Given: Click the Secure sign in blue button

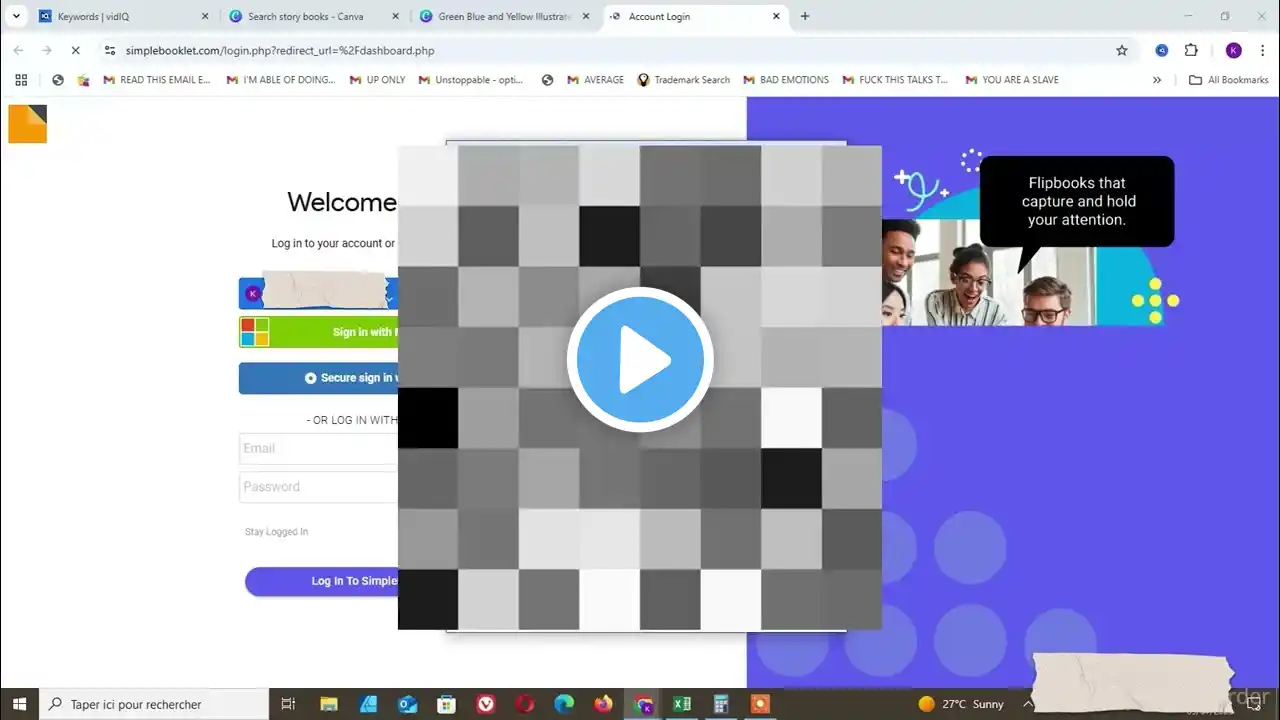Looking at the screenshot, I should pyautogui.click(x=319, y=378).
